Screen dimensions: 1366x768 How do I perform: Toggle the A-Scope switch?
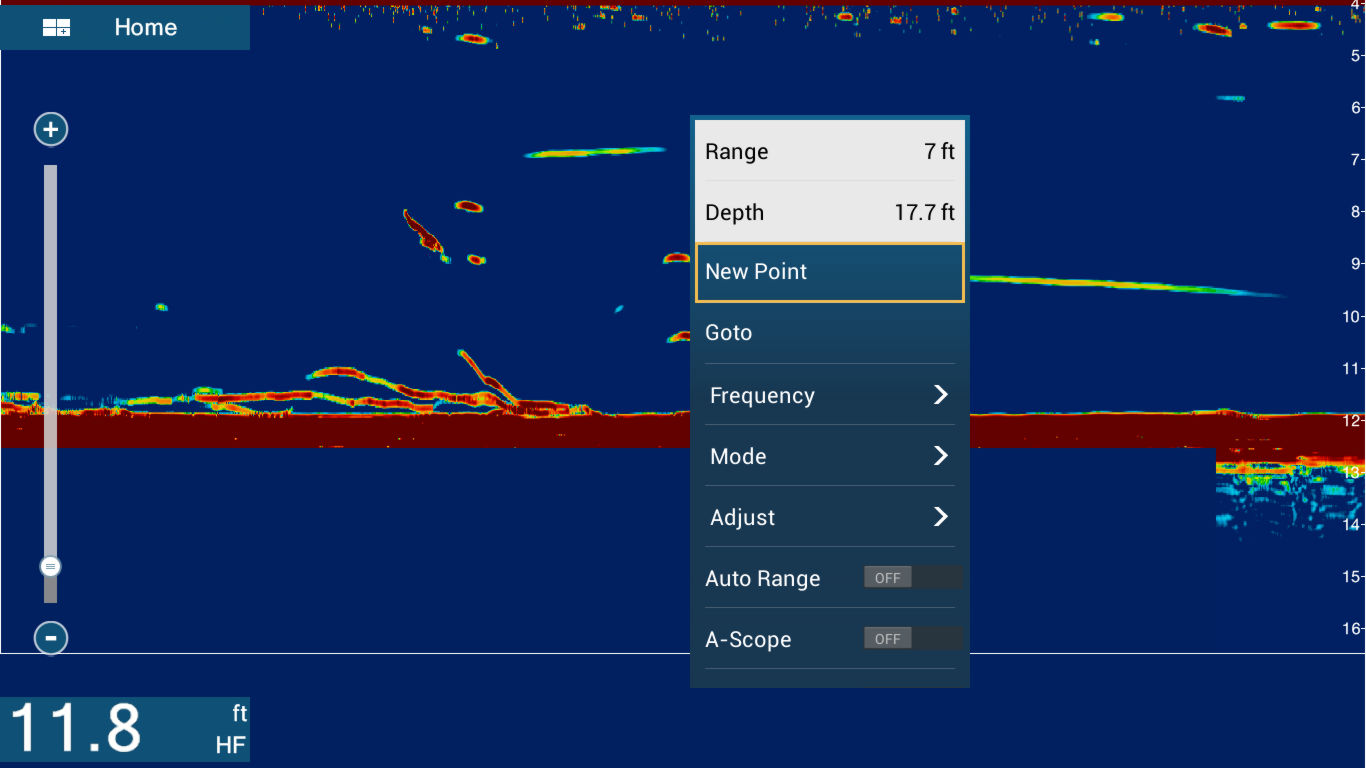(x=913, y=639)
